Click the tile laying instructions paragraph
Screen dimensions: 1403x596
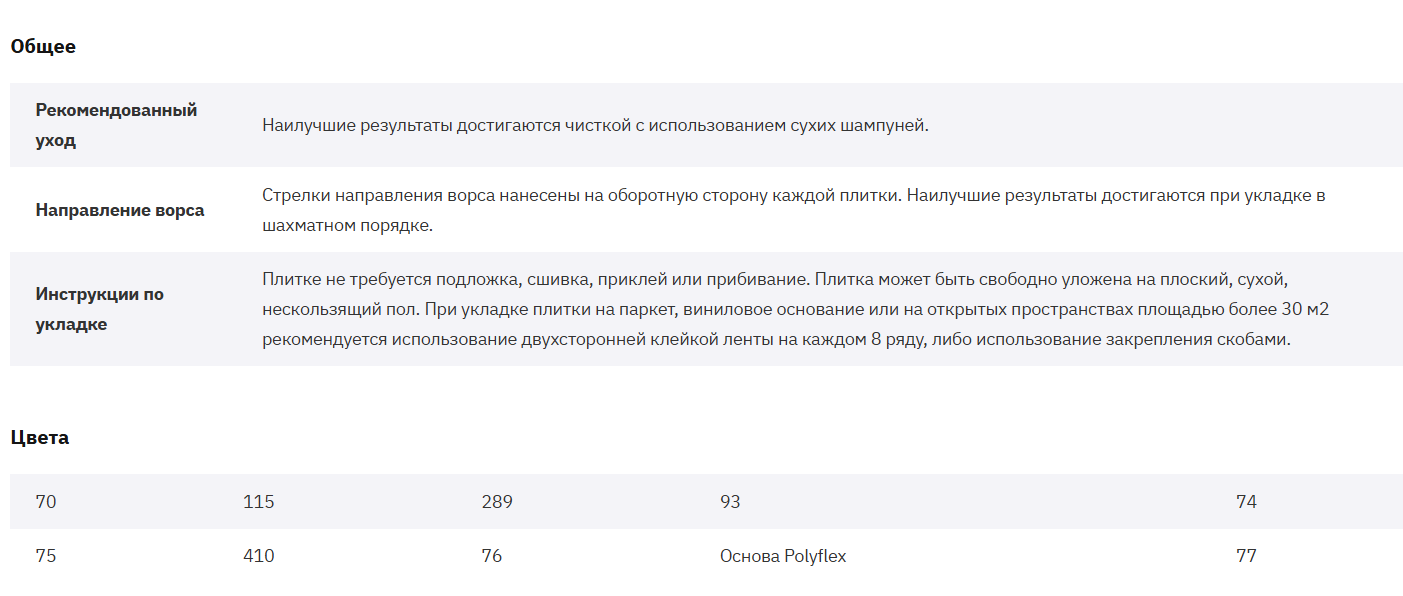796,309
